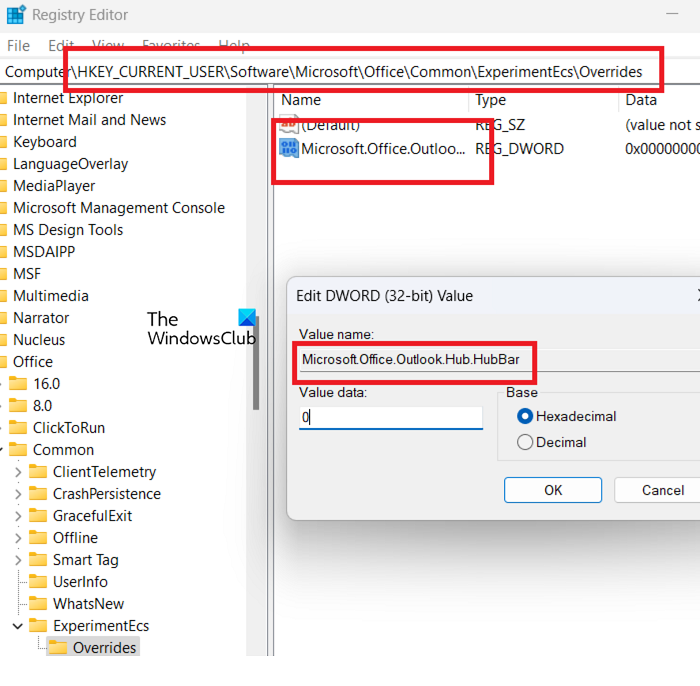Select the Microsoft.Office.Outloo... value name

pyautogui.click(x=383, y=148)
